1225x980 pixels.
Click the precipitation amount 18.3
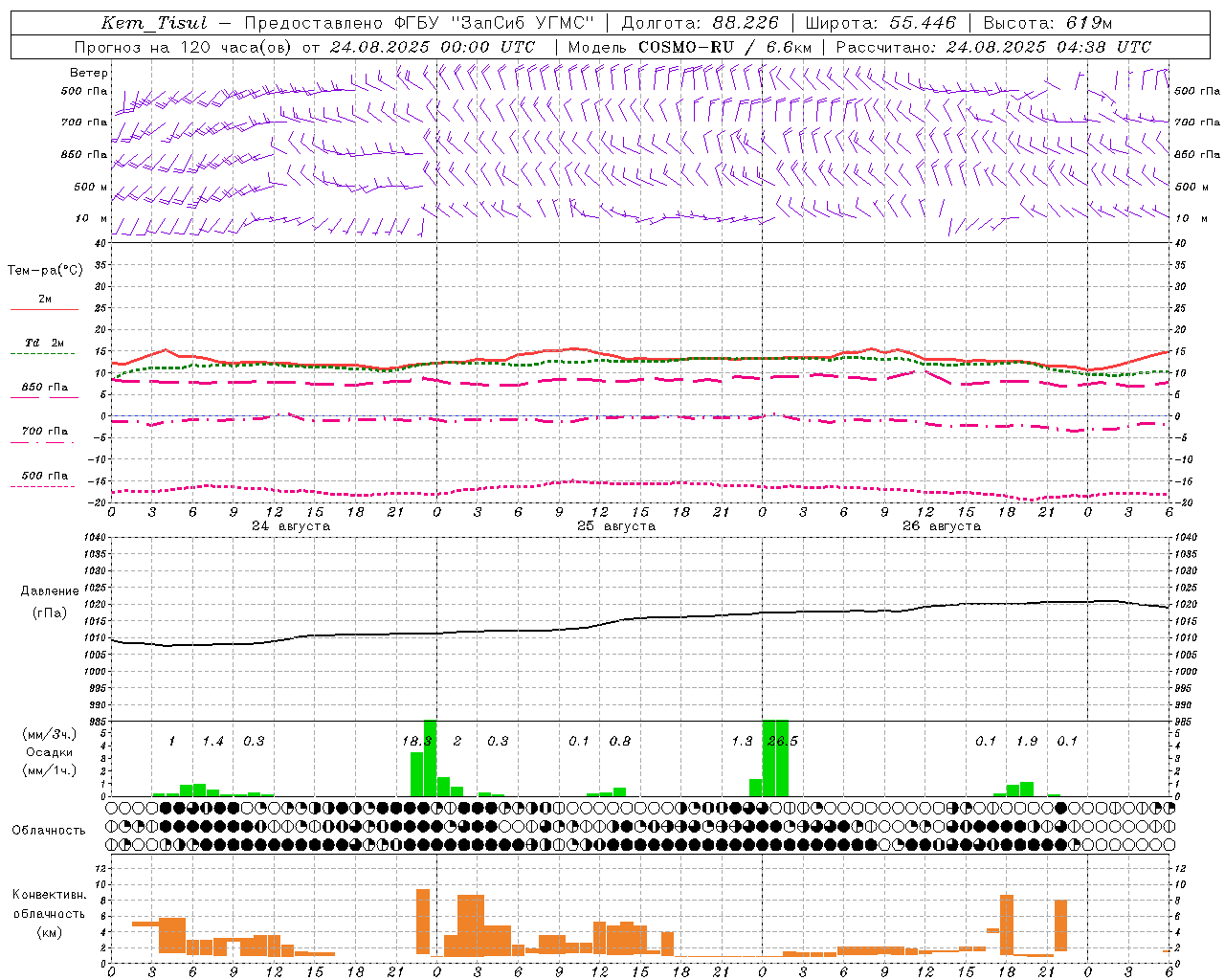(416, 742)
